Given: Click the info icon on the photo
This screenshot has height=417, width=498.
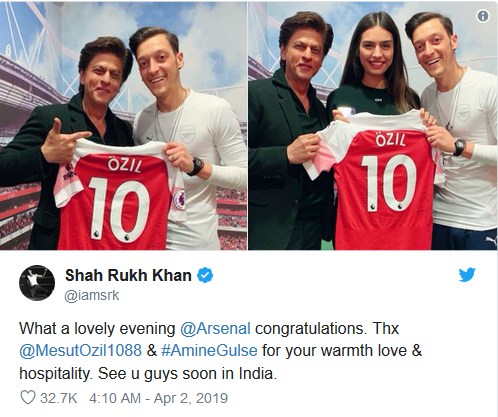Looking at the screenshot, I should point(483,16).
